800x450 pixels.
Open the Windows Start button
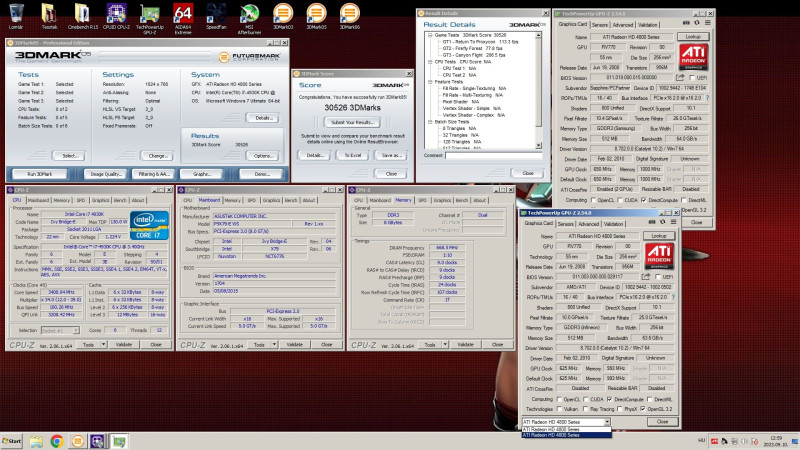point(12,441)
